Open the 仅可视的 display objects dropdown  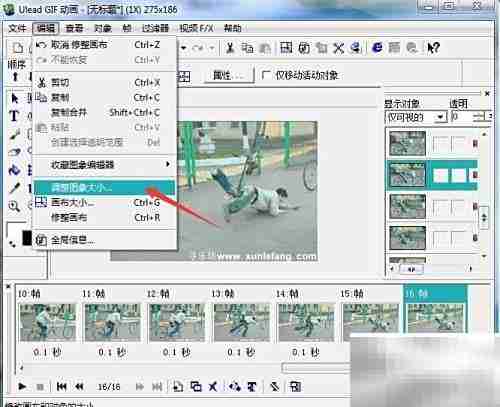(441, 117)
